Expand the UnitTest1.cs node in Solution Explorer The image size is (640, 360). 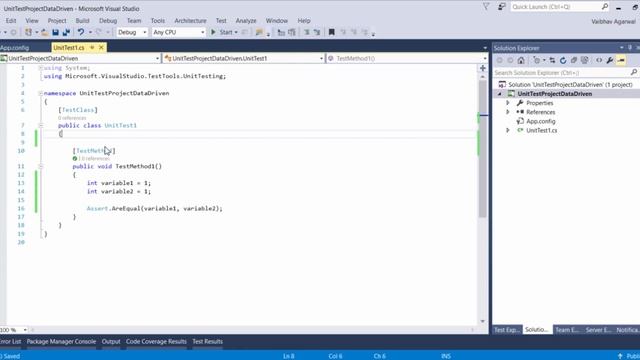tap(508, 130)
